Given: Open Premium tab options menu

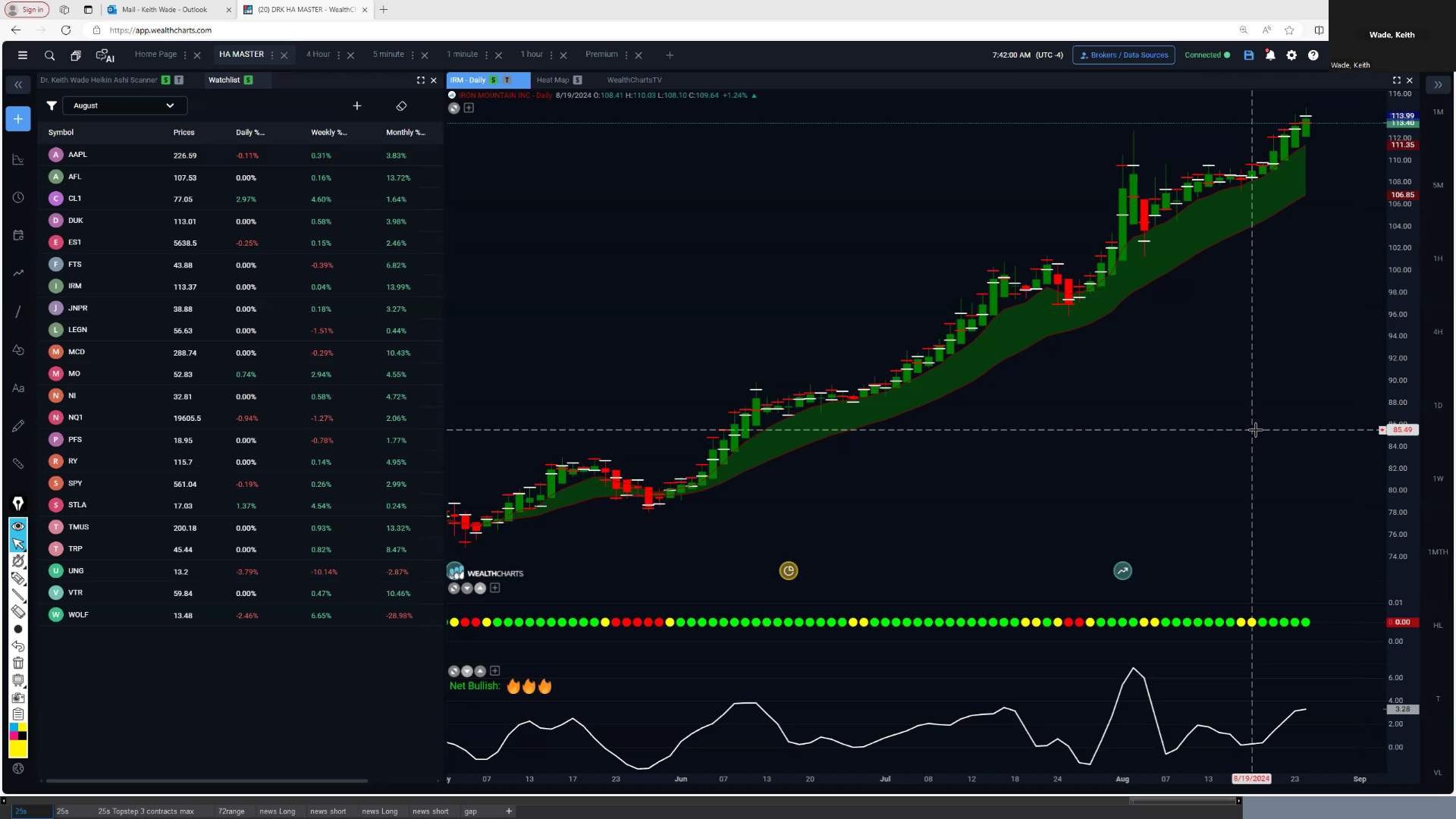Looking at the screenshot, I should pos(626,55).
